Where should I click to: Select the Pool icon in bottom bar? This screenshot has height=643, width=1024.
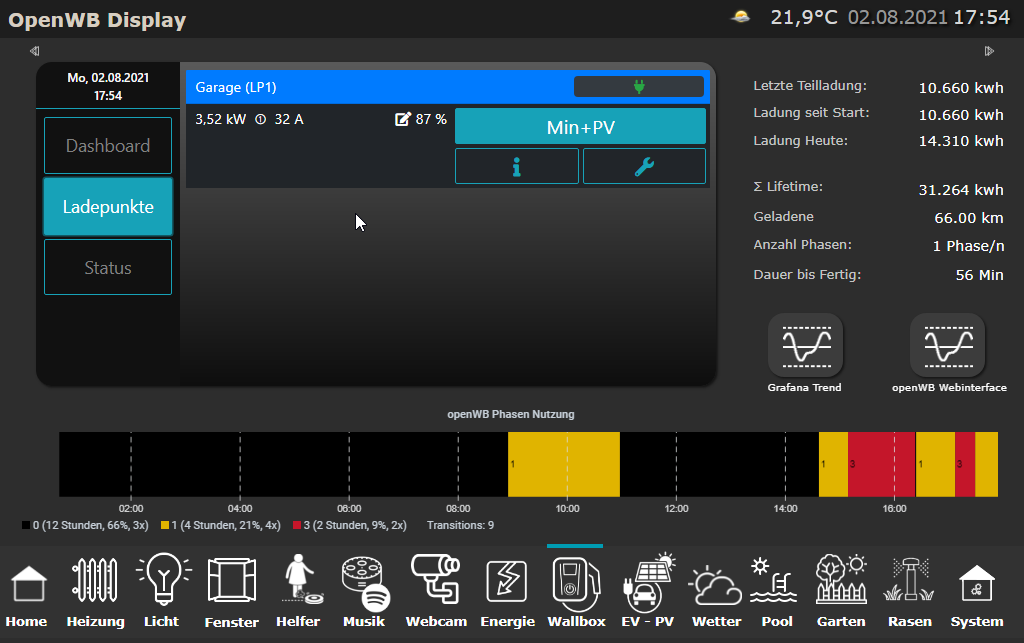(x=776, y=583)
